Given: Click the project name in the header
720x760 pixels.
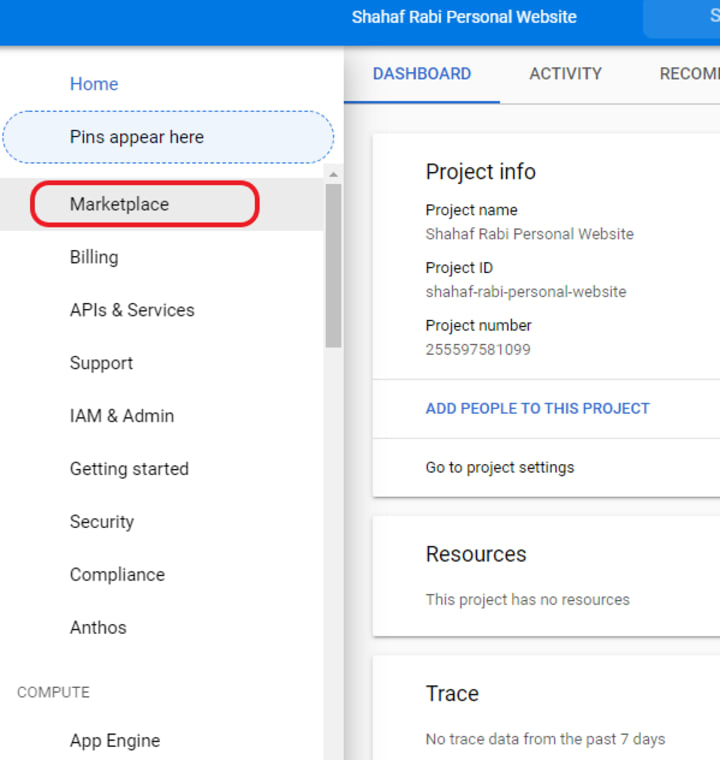Looking at the screenshot, I should (464, 17).
